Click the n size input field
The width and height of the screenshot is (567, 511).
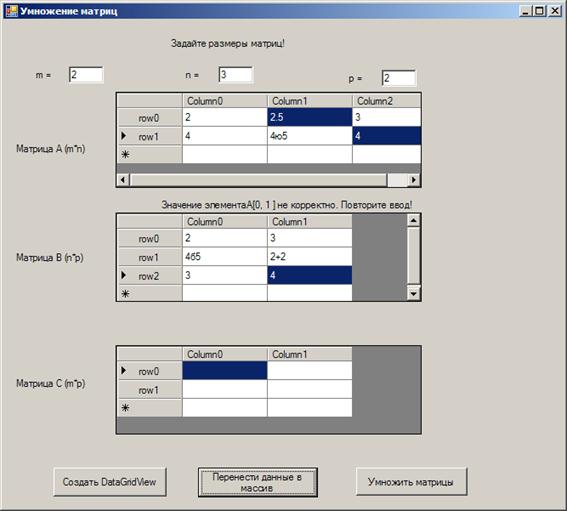[235, 75]
